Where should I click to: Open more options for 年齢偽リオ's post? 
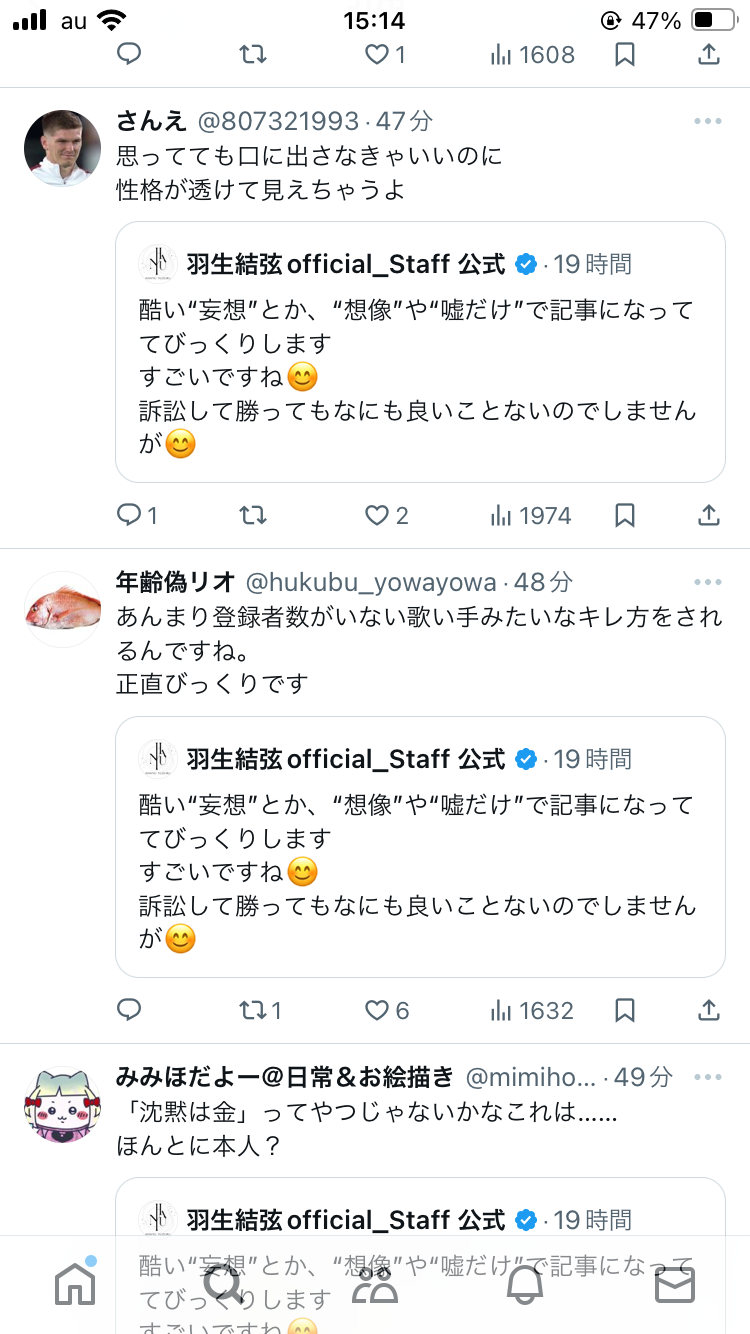[x=707, y=582]
